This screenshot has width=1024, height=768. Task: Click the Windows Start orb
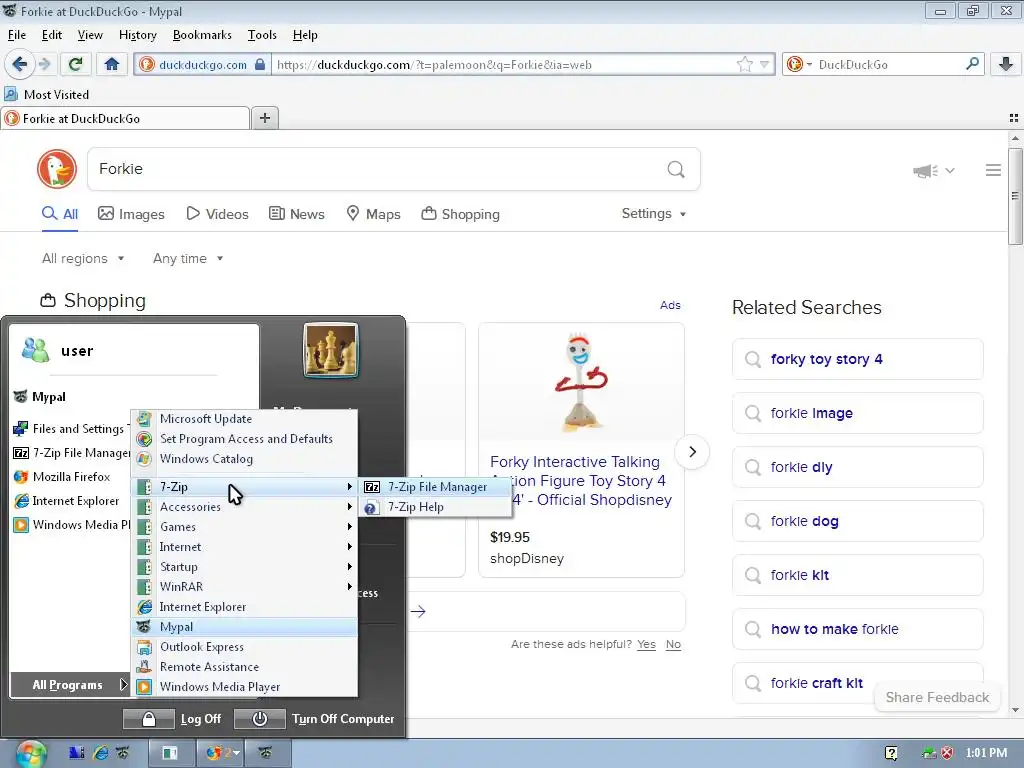(x=31, y=754)
